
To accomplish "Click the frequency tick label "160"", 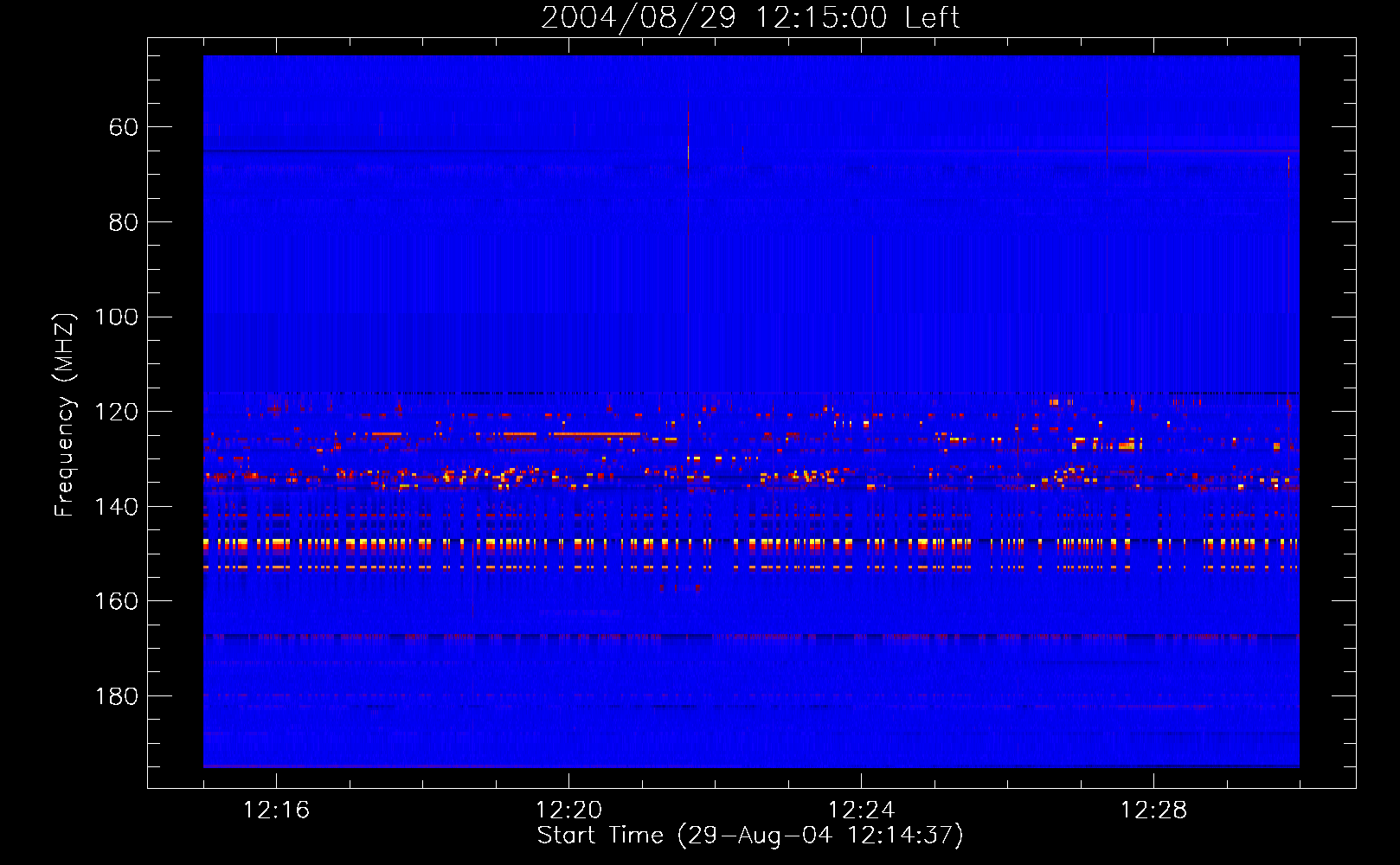I will coord(116,601).
